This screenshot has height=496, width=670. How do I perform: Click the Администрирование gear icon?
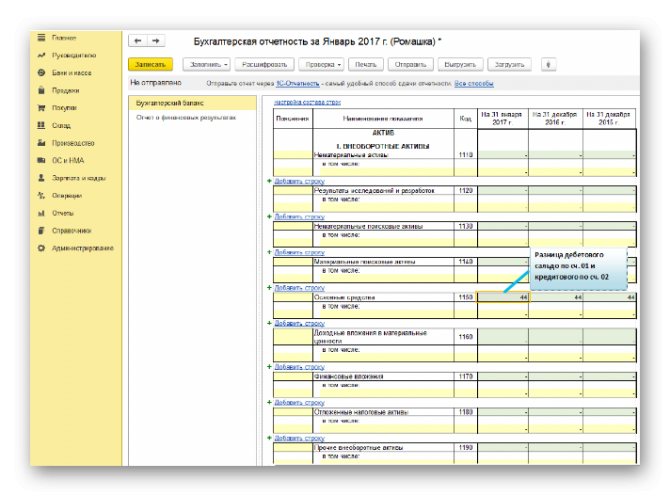tap(41, 248)
